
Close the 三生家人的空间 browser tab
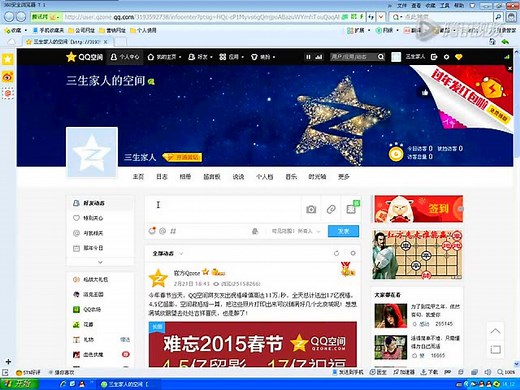(105, 42)
